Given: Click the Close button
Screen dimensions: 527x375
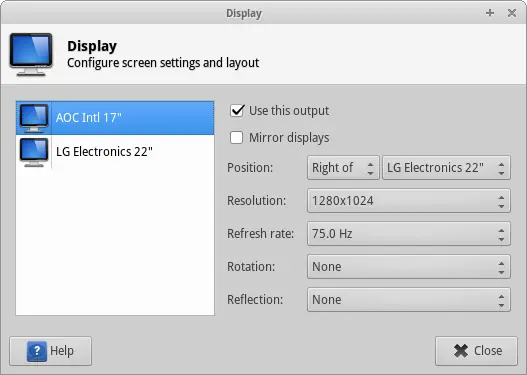Looking at the screenshot, I should coord(476,351).
